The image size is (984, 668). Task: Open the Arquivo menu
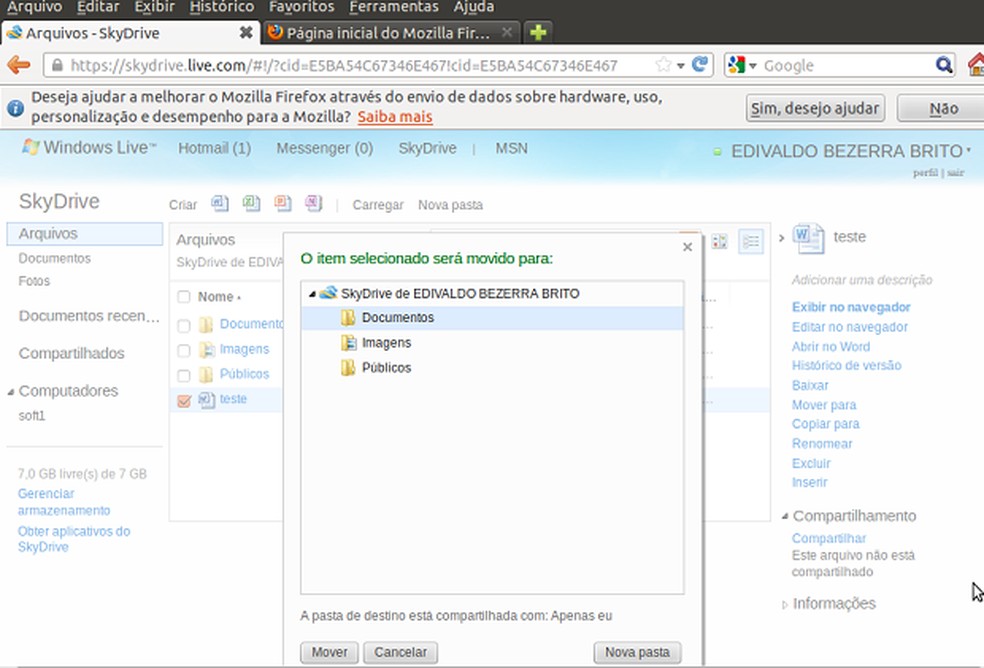[35, 8]
